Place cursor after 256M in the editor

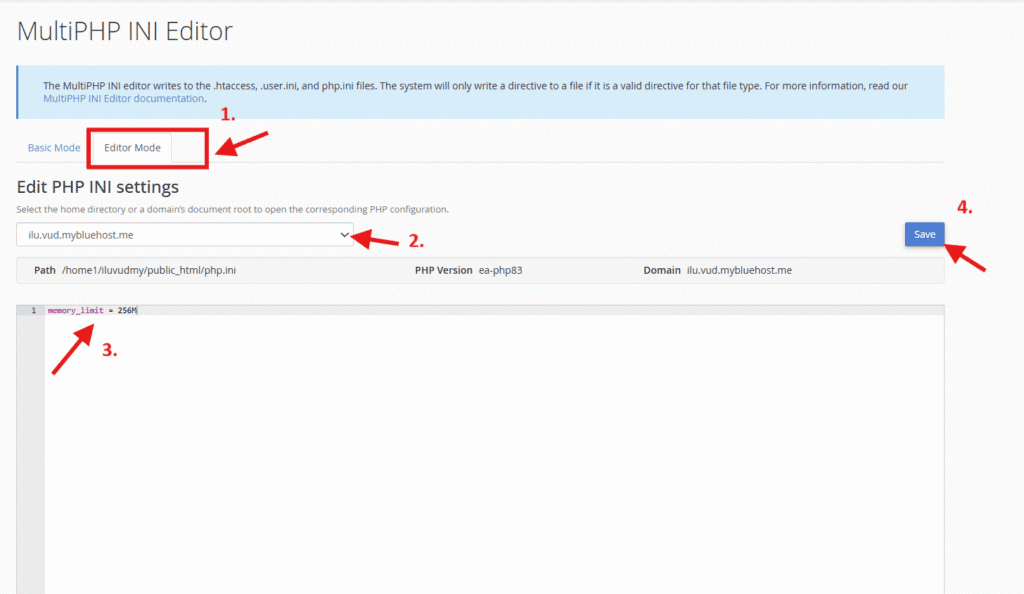tap(138, 311)
